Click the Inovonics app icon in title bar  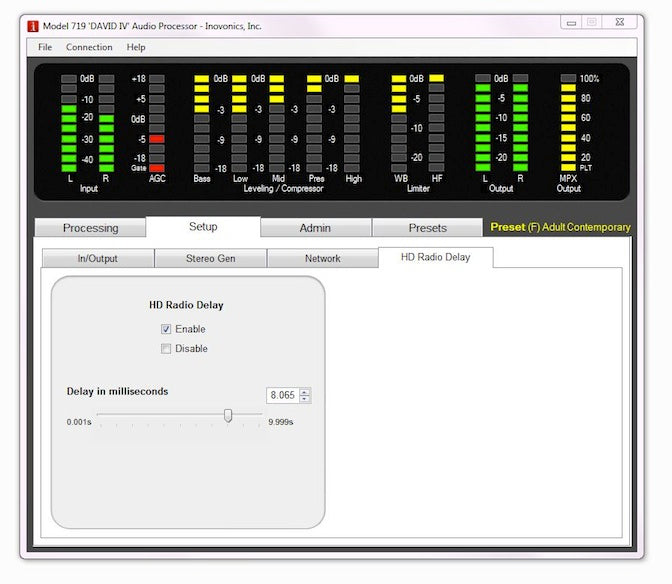pyautogui.click(x=31, y=25)
